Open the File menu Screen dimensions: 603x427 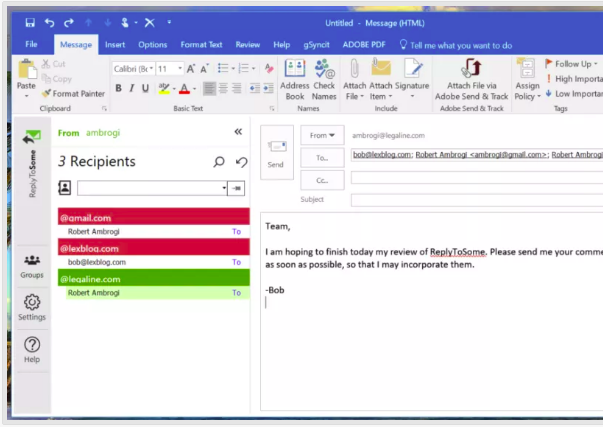coord(31,44)
